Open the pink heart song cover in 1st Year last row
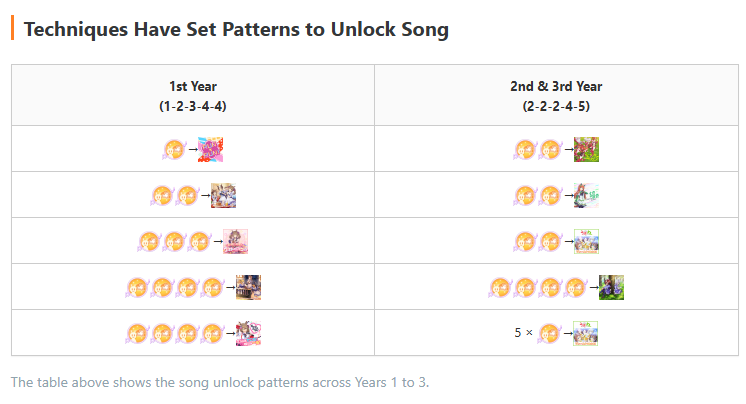This screenshot has width=746, height=404. click(x=248, y=333)
